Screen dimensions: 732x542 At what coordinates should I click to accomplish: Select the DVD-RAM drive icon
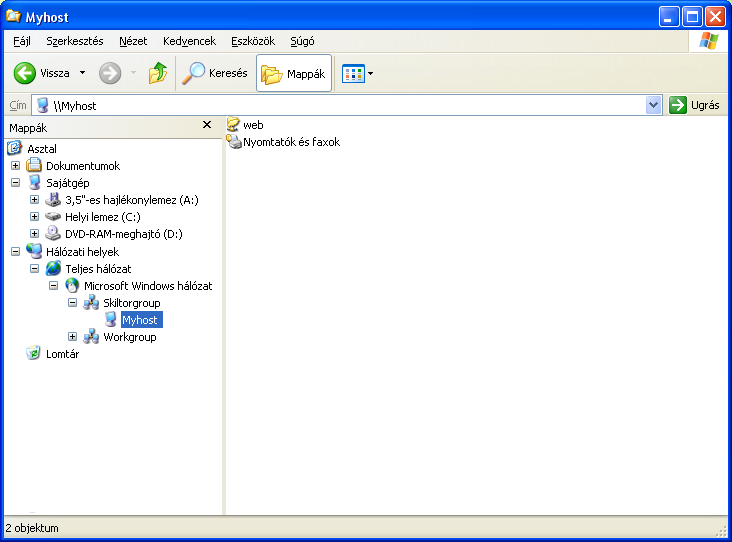(x=53, y=233)
